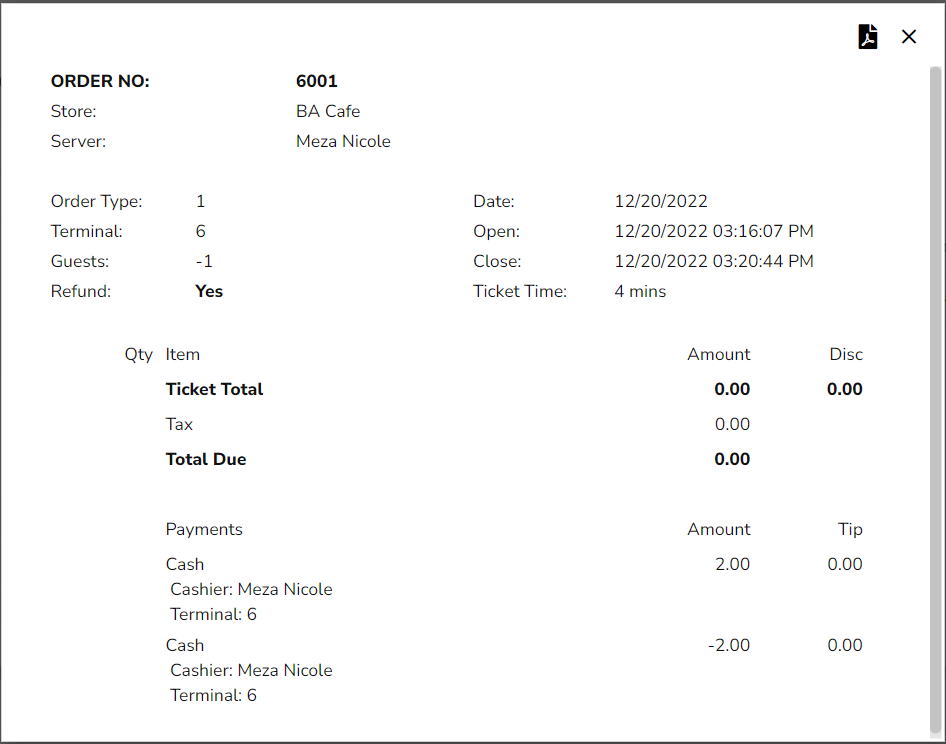Screen dimensions: 946x744
Task: Click the Tip column header
Action: pos(850,529)
